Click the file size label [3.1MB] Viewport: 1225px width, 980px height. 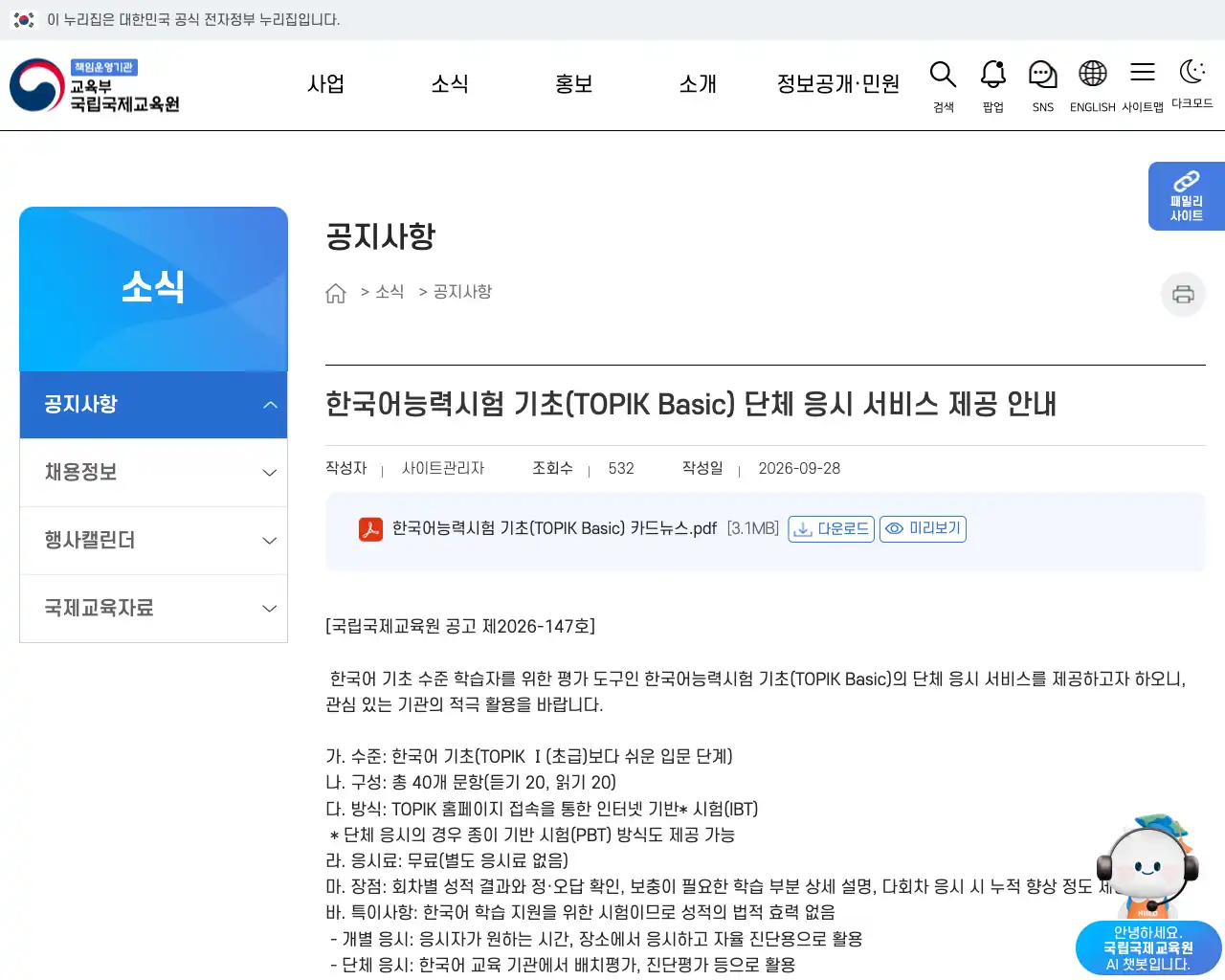[x=753, y=529]
